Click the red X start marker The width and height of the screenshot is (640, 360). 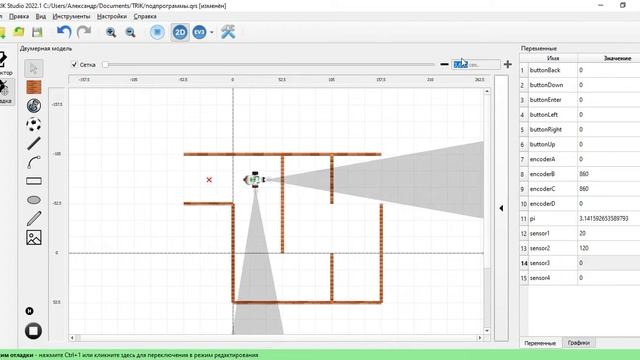click(209, 180)
